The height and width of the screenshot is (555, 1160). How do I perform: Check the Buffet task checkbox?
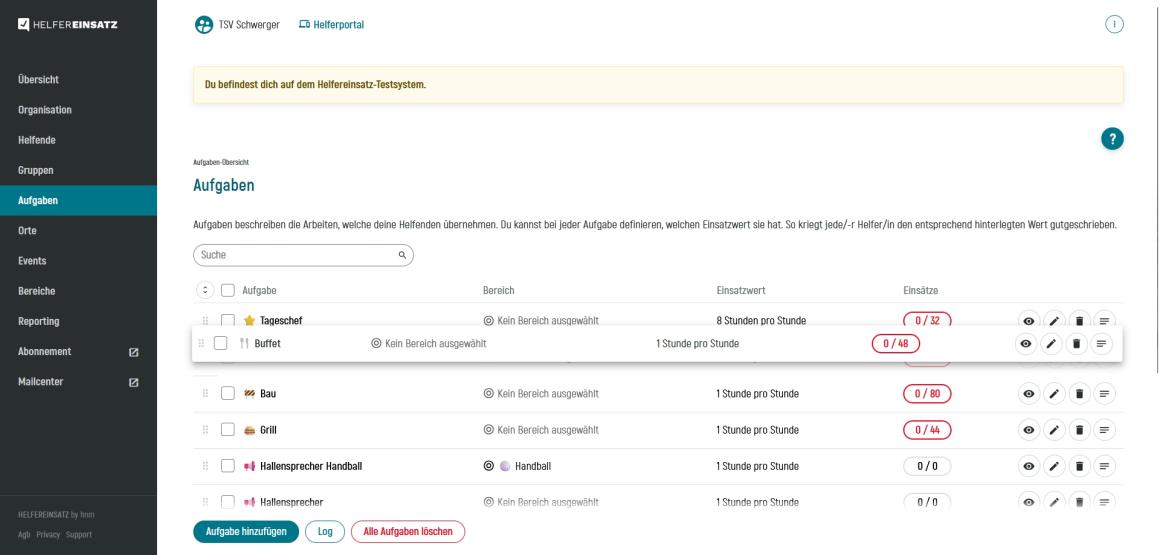pos(221,344)
